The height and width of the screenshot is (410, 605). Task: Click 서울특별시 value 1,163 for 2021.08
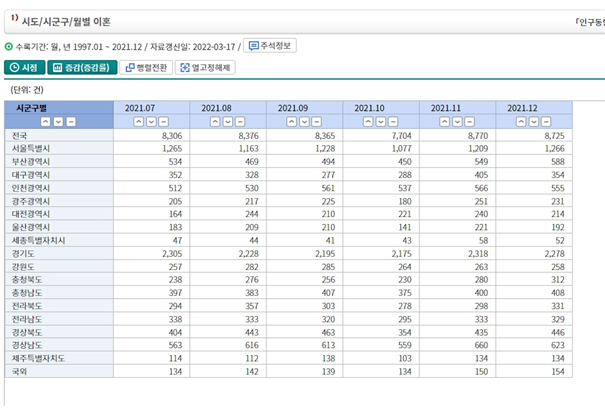(248, 149)
